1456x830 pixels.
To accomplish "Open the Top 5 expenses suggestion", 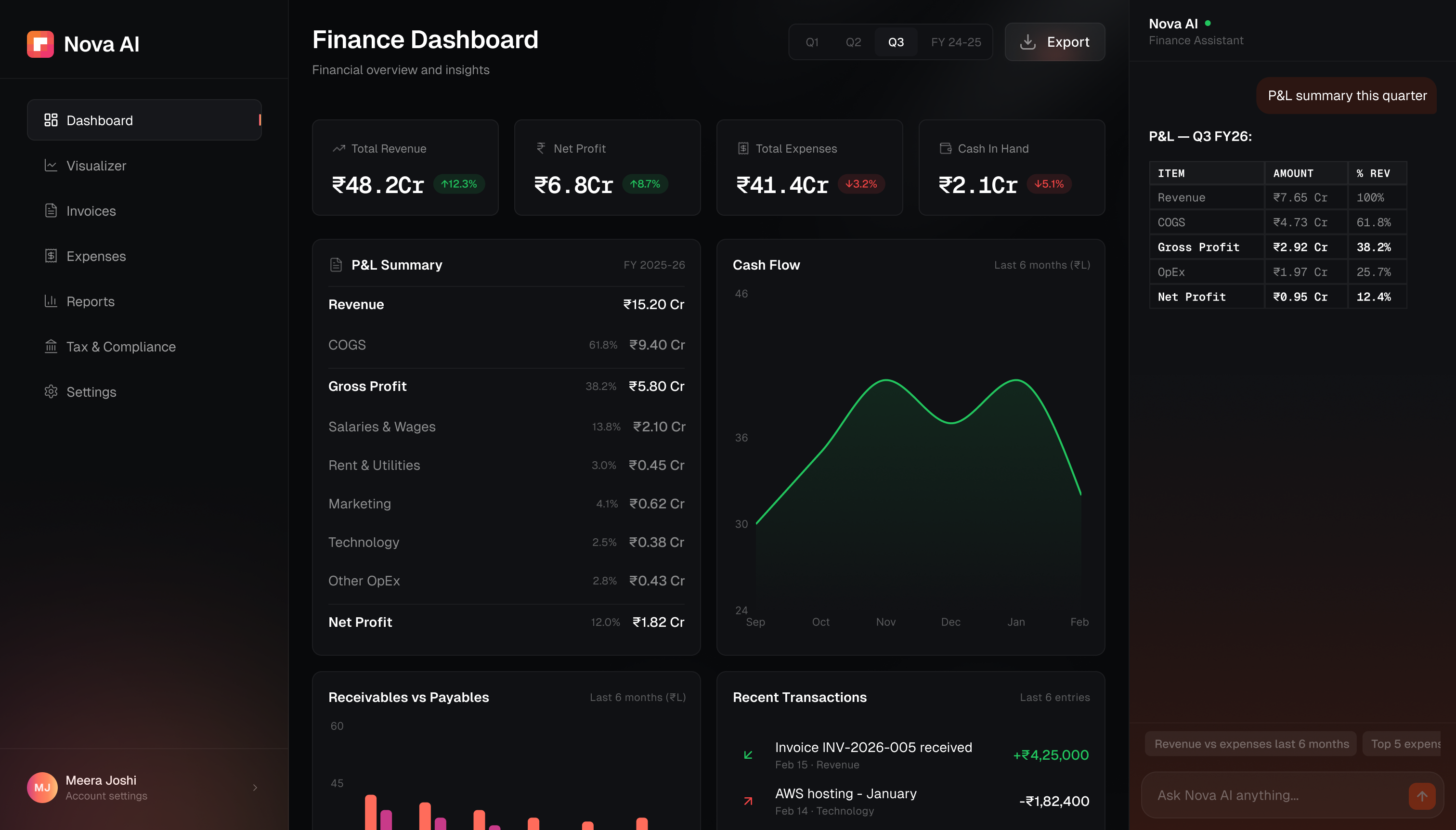I will point(1409,743).
